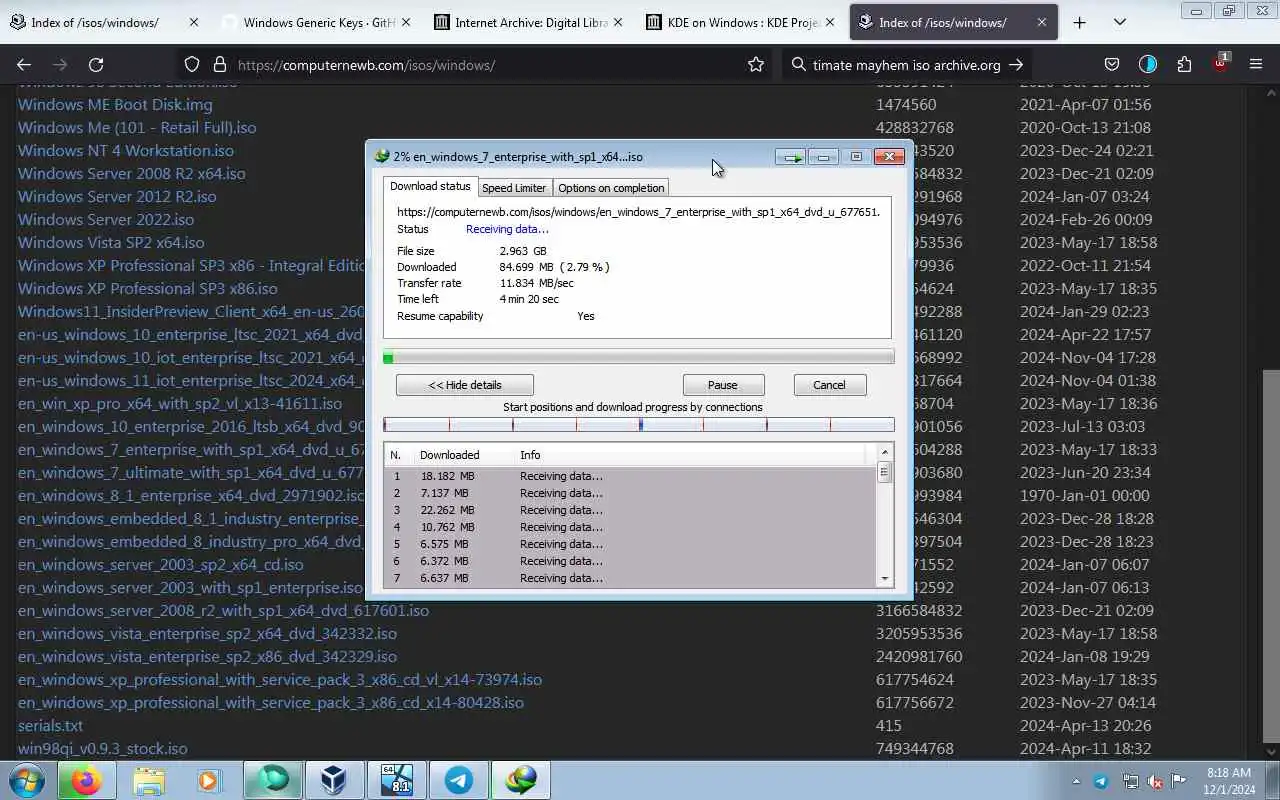Open the Action Center flag icon

[x=1179, y=781]
